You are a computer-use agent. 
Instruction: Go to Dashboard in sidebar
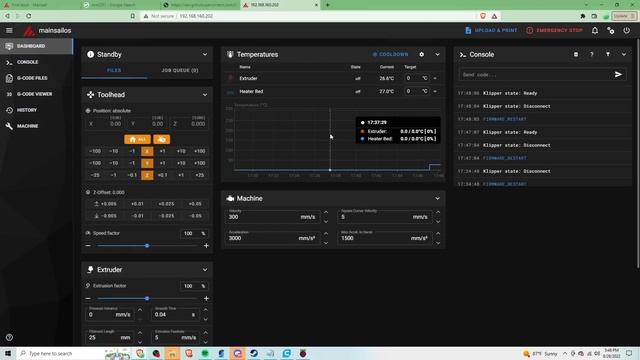coord(36,46)
